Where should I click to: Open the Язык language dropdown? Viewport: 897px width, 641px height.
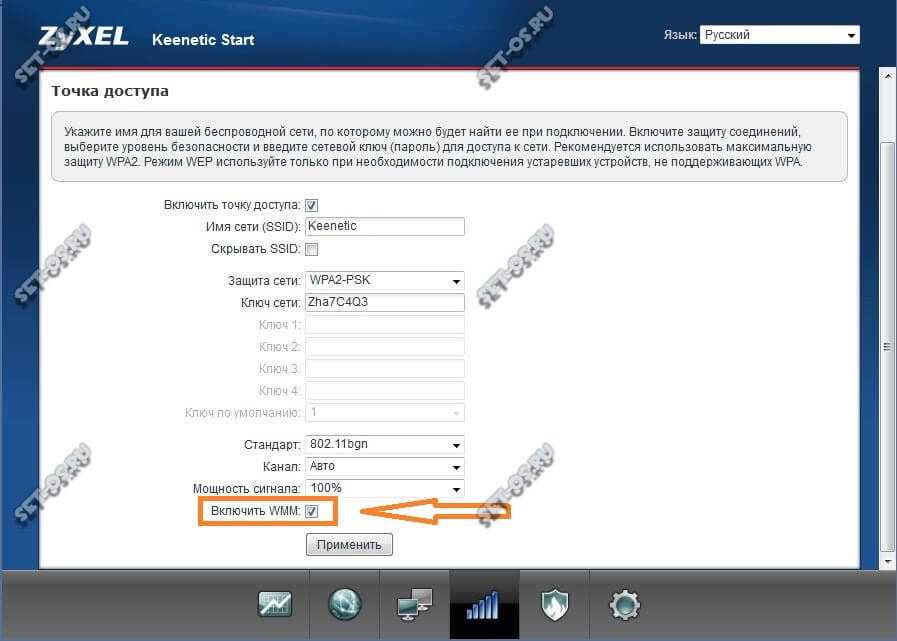pyautogui.click(x=779, y=35)
